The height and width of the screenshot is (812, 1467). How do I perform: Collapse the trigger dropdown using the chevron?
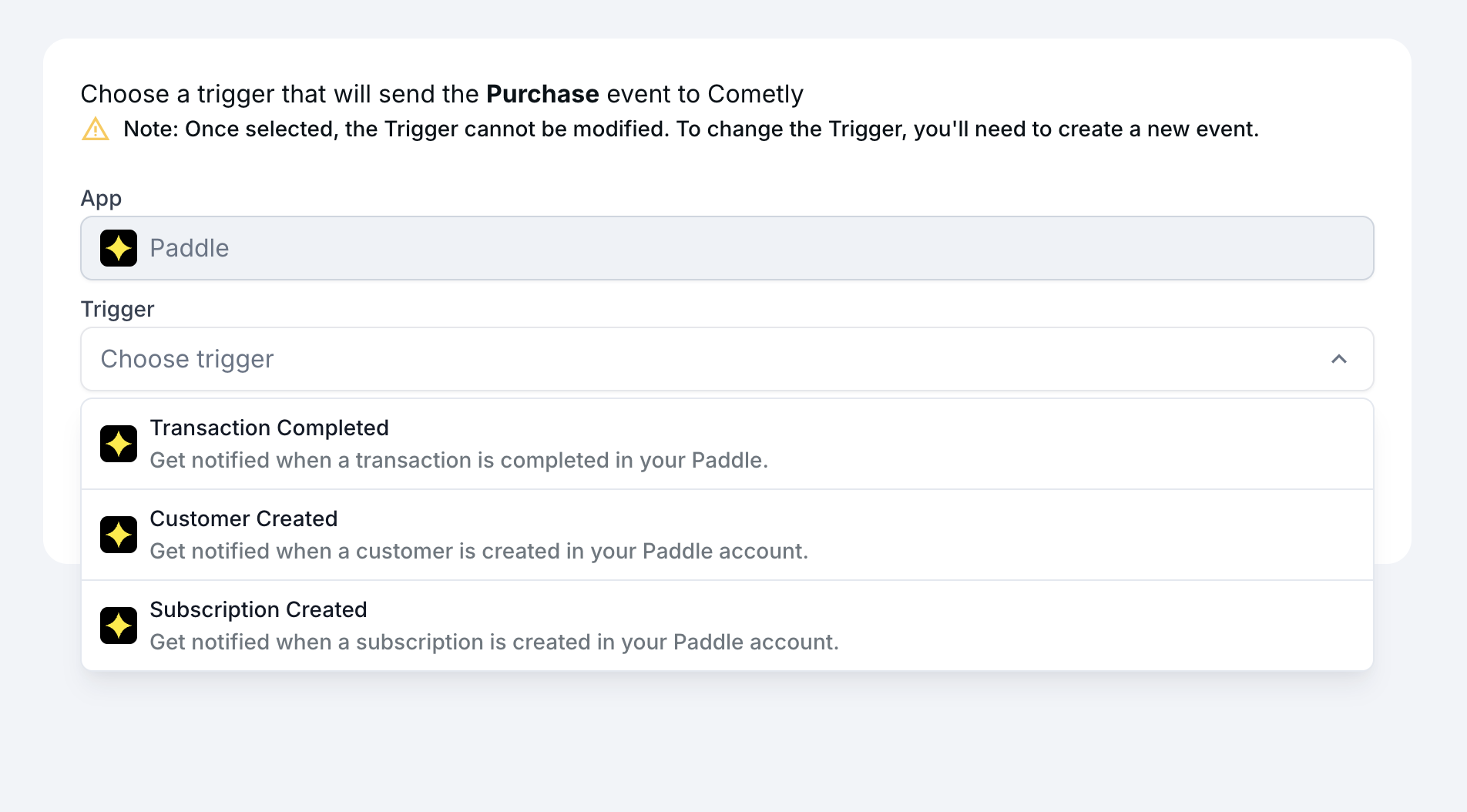click(1339, 359)
